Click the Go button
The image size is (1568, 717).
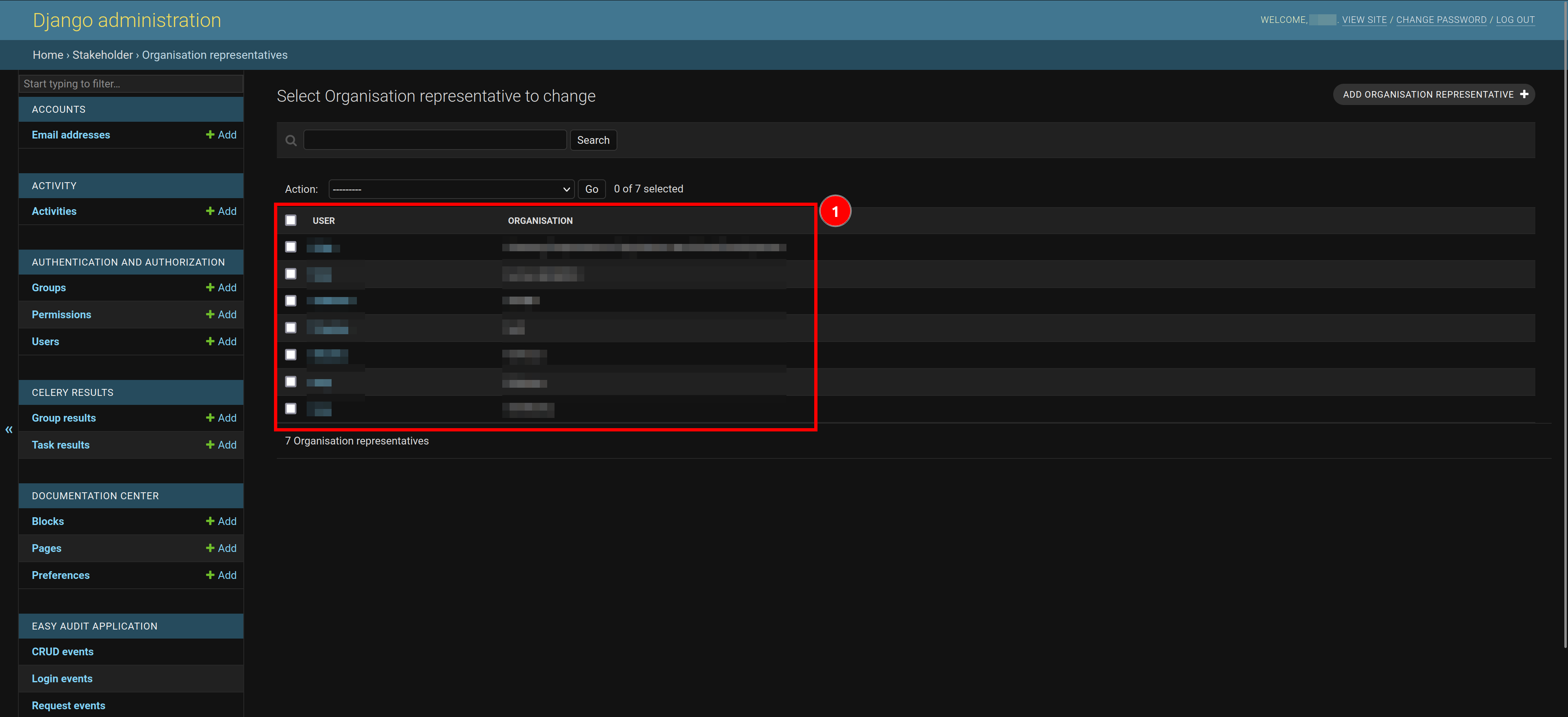click(x=591, y=189)
